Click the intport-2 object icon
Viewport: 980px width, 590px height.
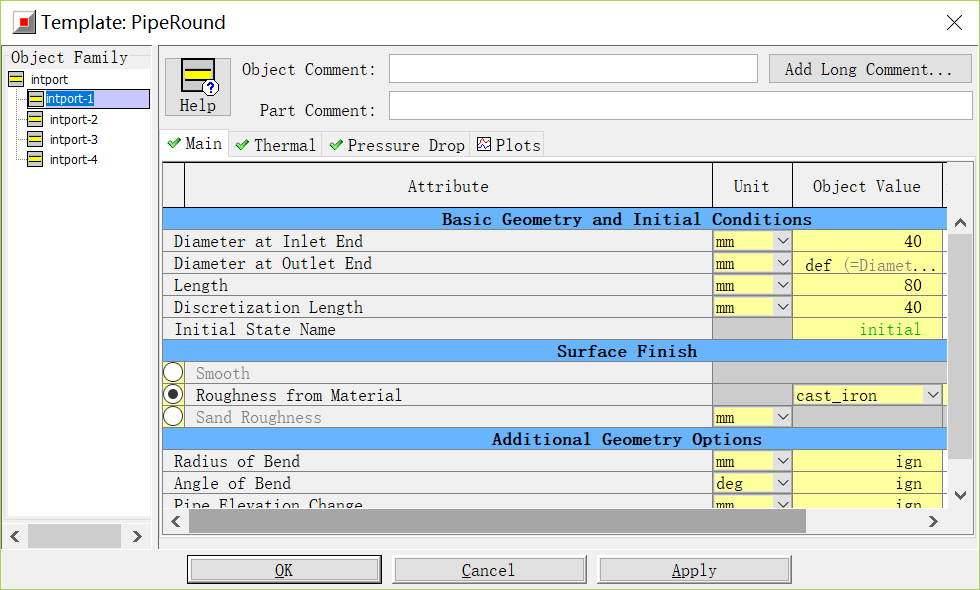click(35, 119)
